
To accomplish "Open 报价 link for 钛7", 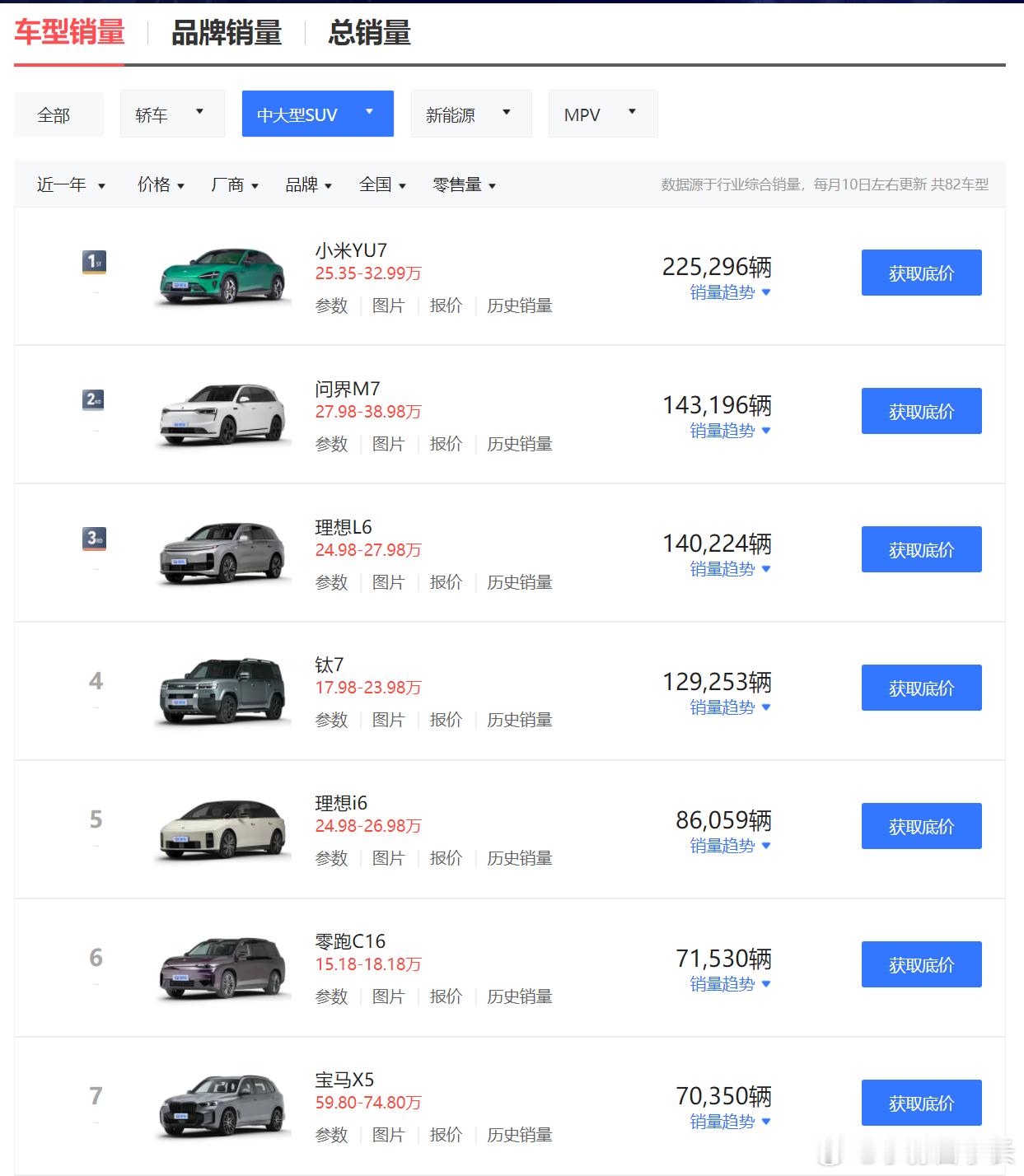I will pos(446,720).
